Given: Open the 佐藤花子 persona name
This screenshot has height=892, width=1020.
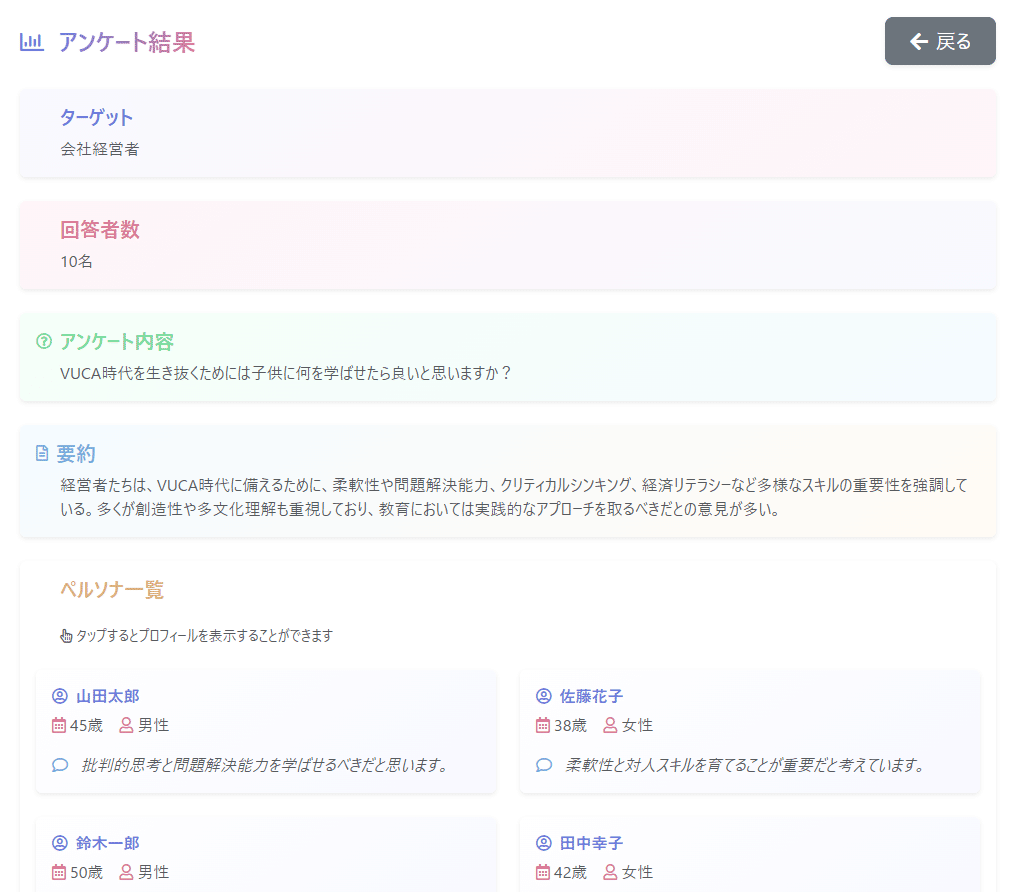Looking at the screenshot, I should (x=591, y=696).
